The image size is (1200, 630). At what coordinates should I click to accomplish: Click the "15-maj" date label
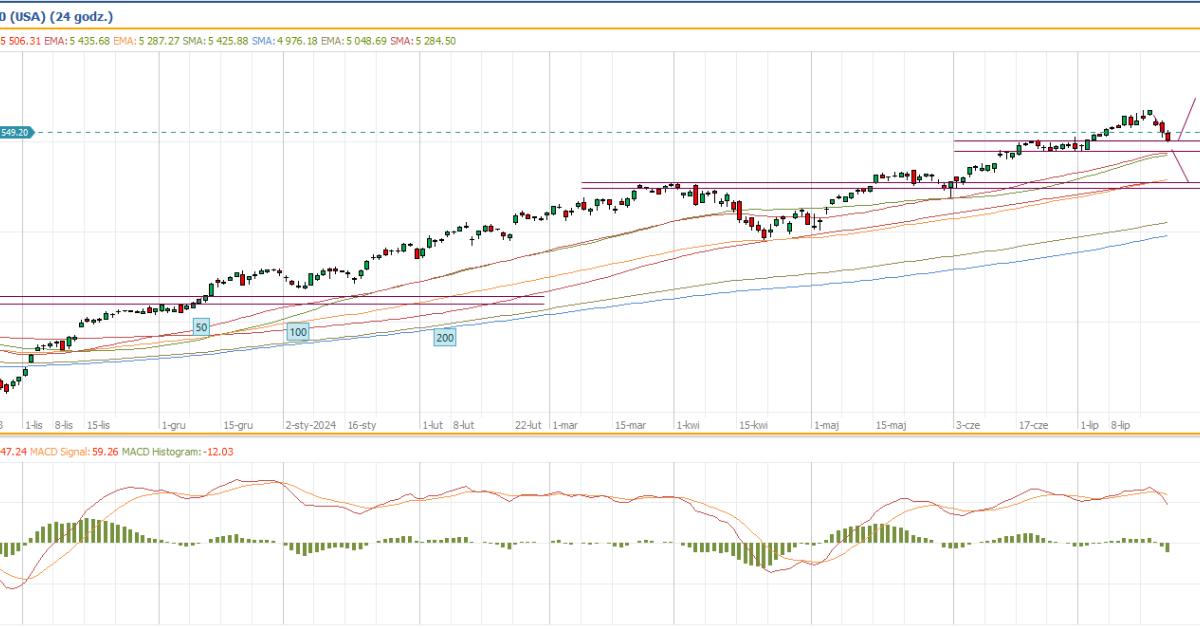point(890,425)
